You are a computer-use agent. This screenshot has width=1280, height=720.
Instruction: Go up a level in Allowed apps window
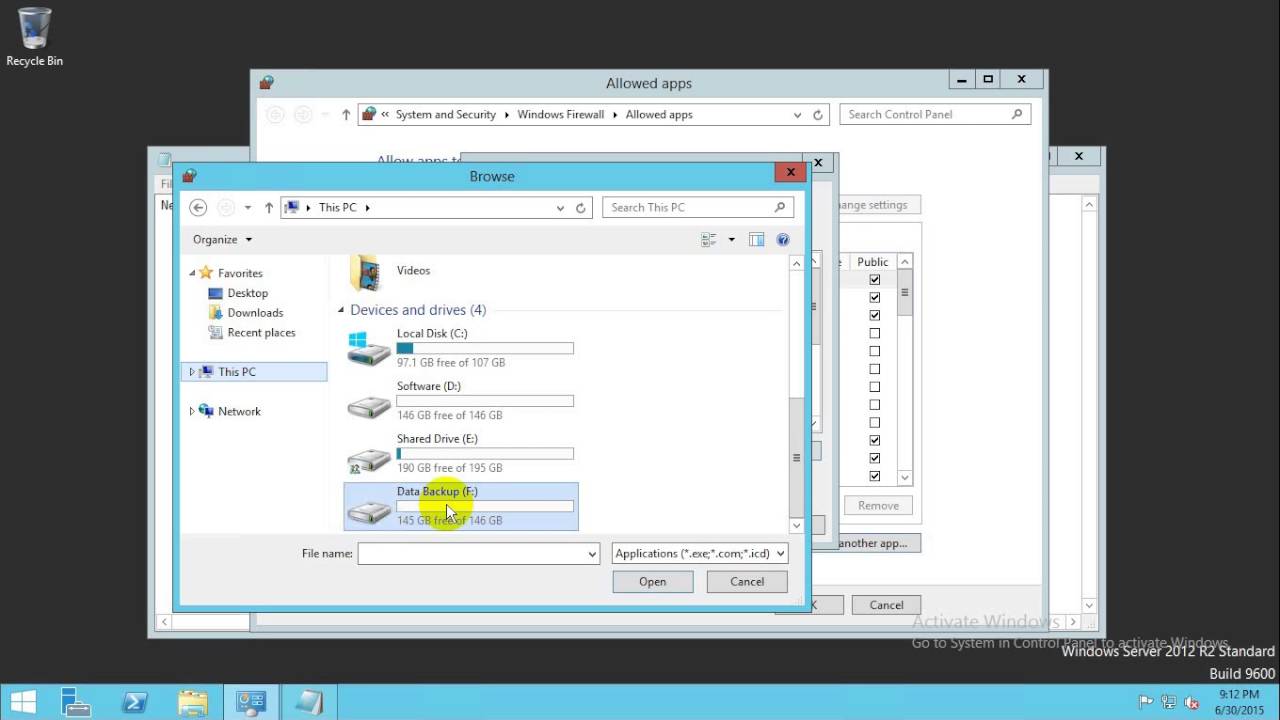[346, 115]
